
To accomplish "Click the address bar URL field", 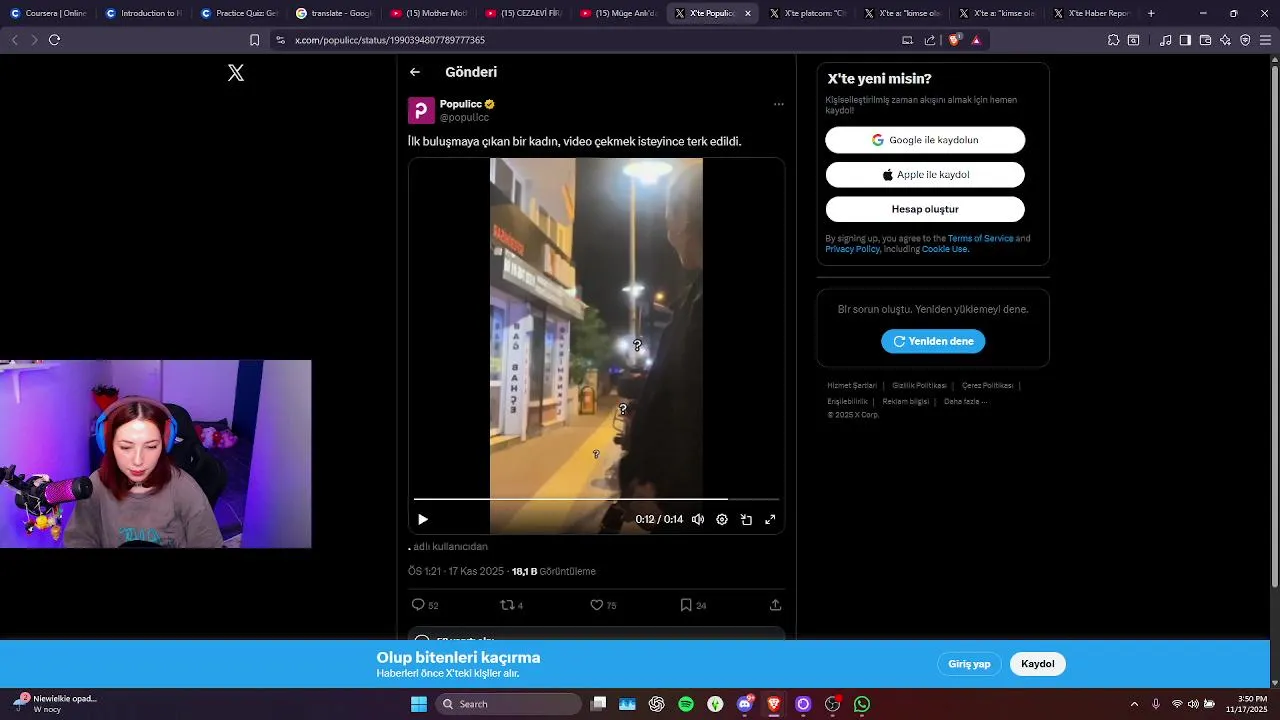I will pos(590,40).
